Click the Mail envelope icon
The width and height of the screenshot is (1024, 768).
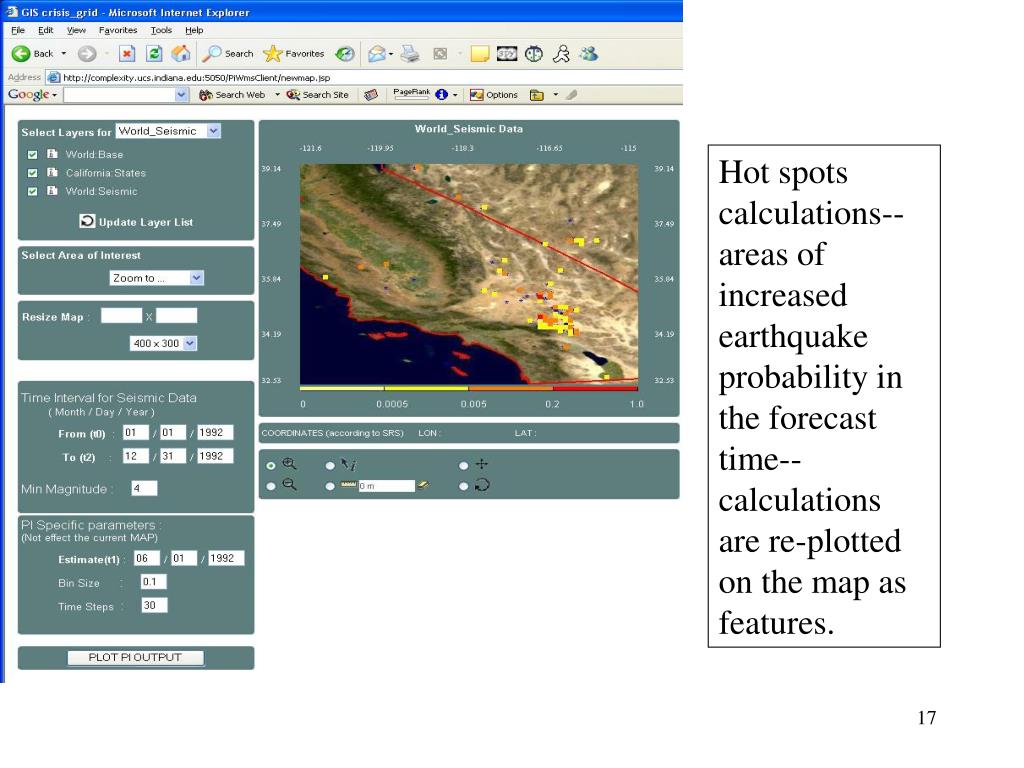[376, 54]
